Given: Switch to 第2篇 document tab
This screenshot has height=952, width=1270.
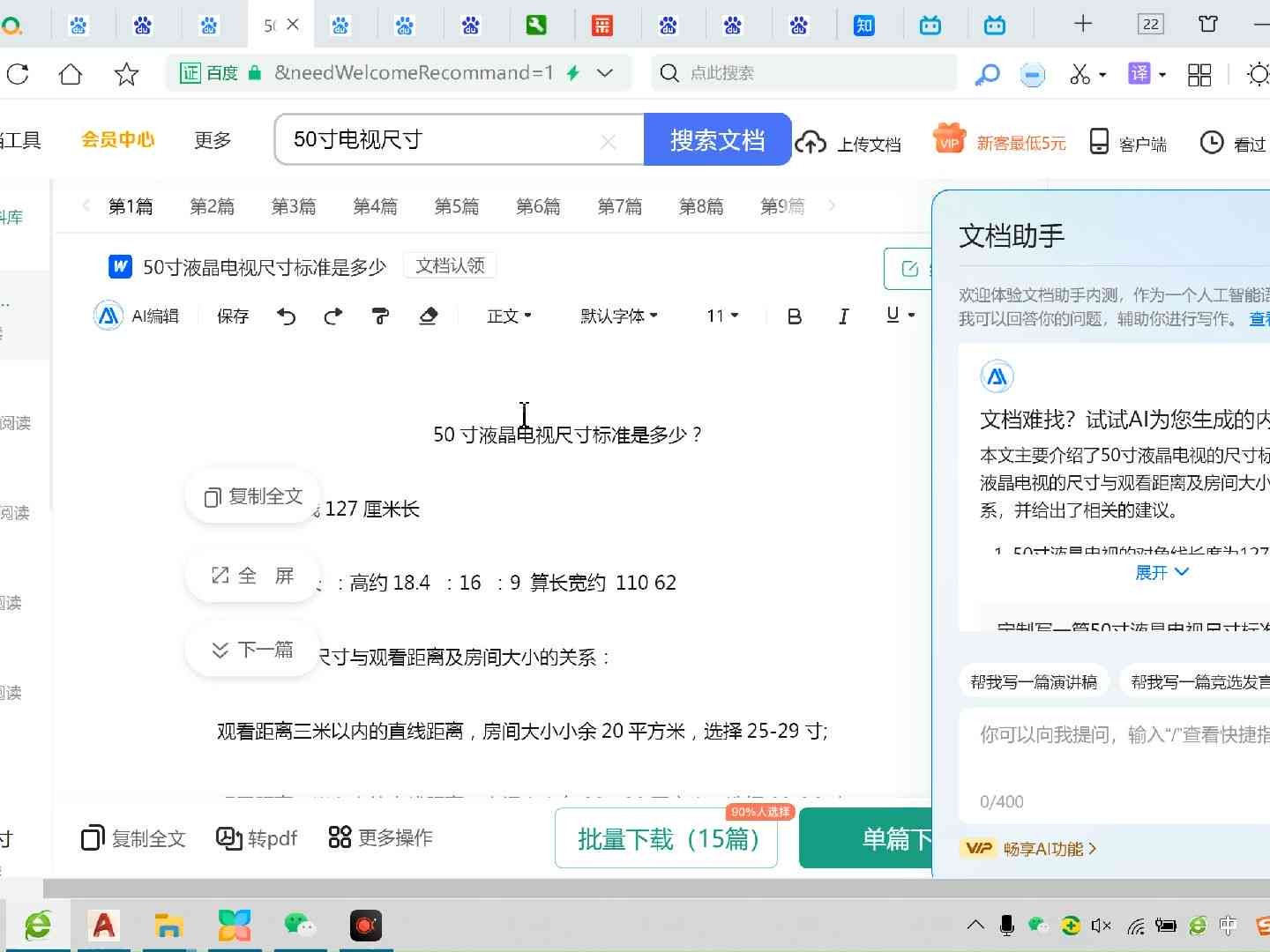Looking at the screenshot, I should click(213, 206).
